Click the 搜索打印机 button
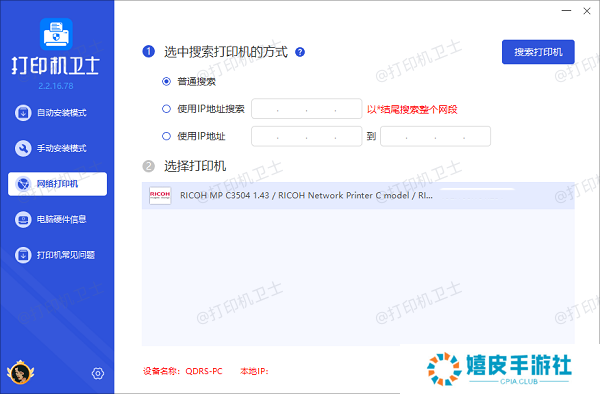Image resolution: width=600 pixels, height=394 pixels. pyautogui.click(x=538, y=52)
